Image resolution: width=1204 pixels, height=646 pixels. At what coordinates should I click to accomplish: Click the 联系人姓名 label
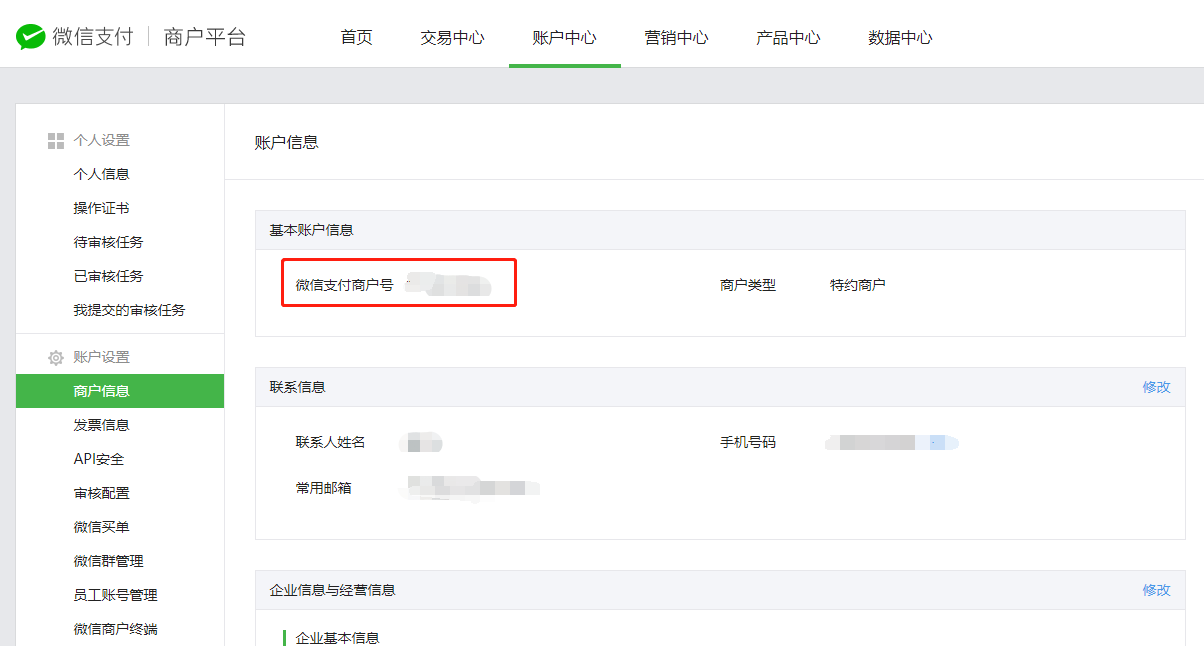pyautogui.click(x=330, y=442)
